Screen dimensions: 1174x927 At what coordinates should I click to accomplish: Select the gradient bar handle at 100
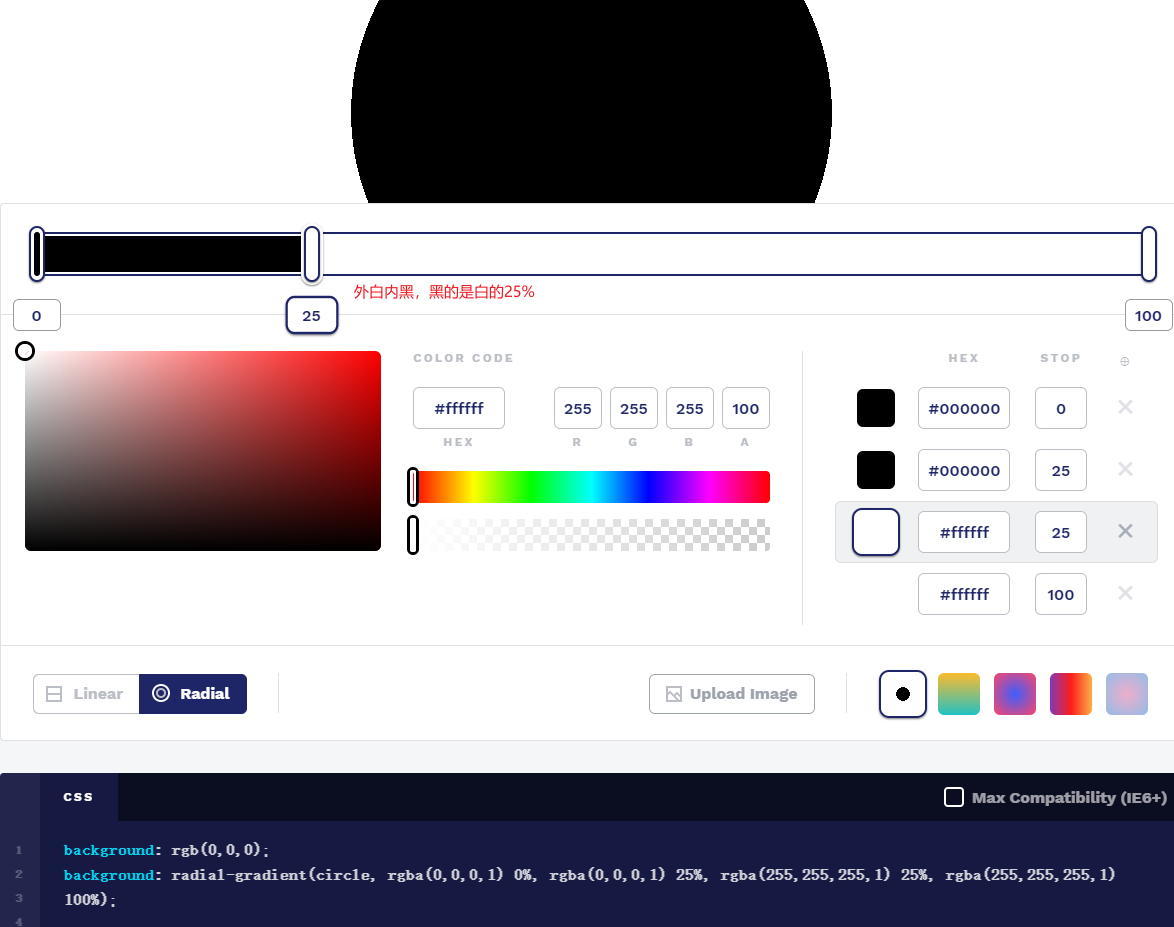tap(1149, 255)
